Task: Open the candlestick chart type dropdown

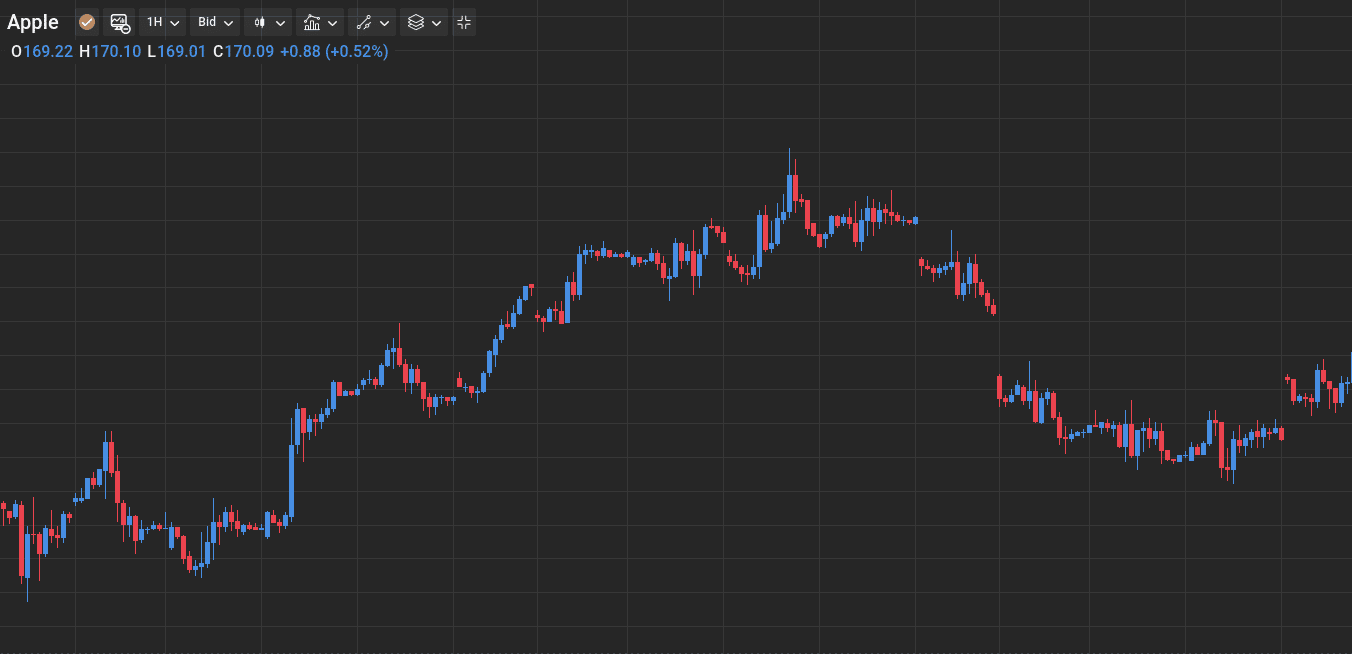Action: tap(268, 22)
